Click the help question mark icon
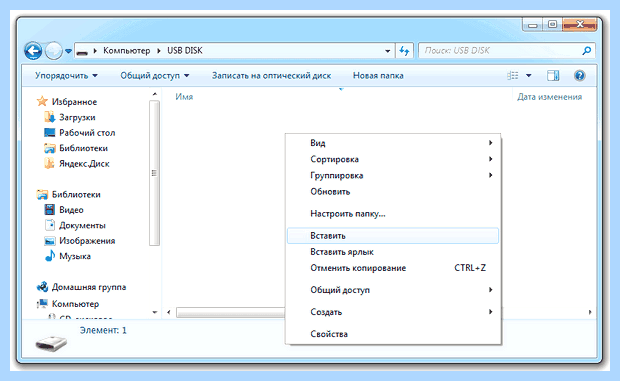Viewport: 620px width, 381px height. [579, 75]
